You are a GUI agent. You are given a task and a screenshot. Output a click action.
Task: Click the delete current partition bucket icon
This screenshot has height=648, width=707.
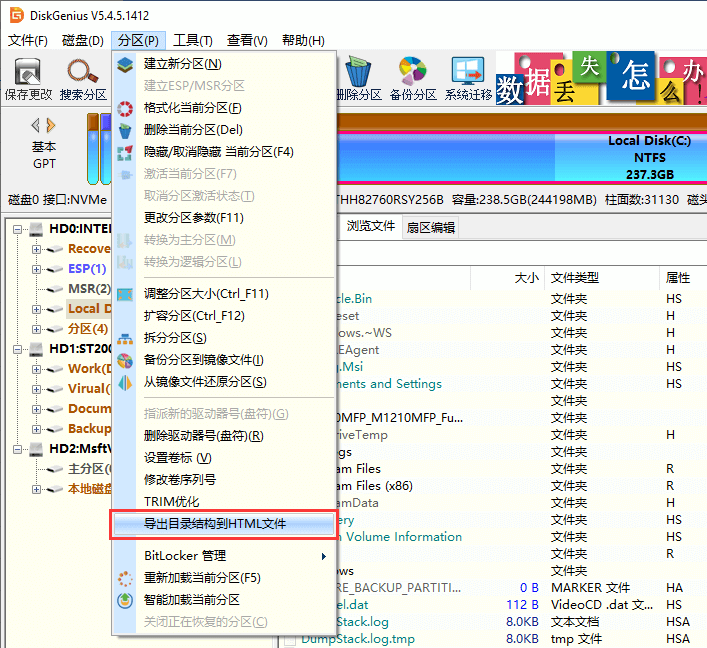[x=125, y=131]
